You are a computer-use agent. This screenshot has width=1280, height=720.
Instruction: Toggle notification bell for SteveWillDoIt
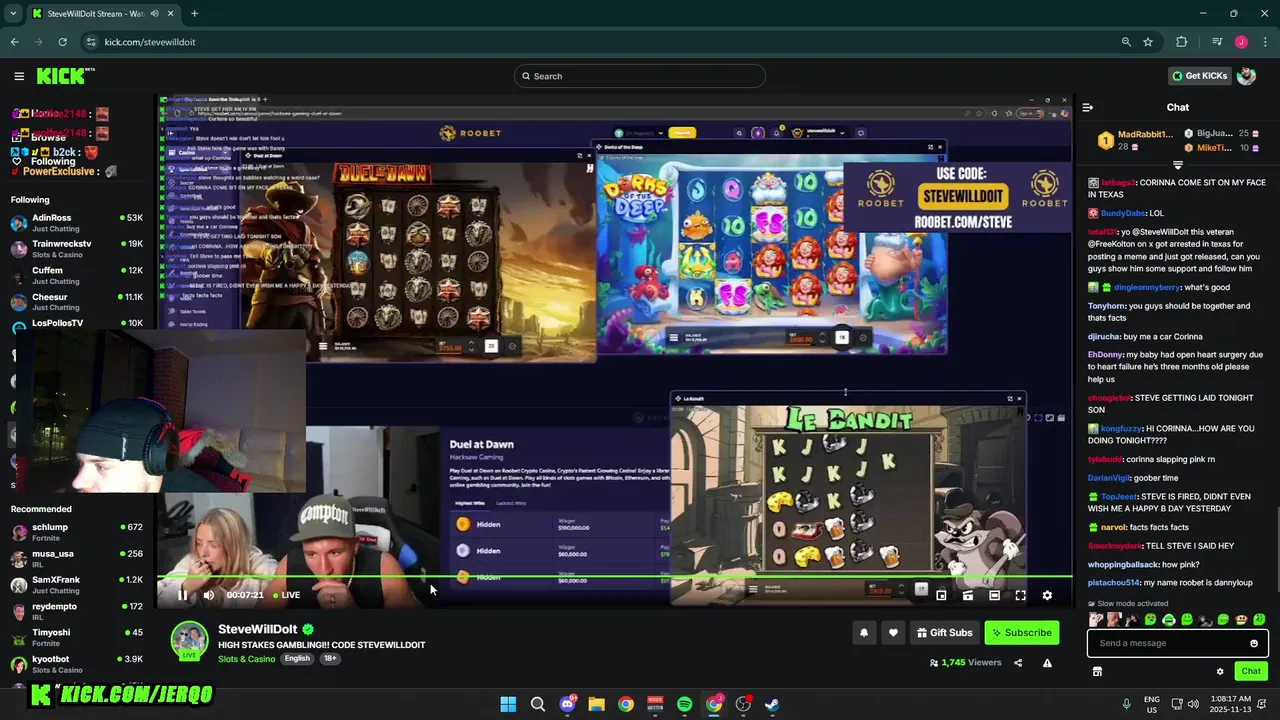[x=864, y=632]
